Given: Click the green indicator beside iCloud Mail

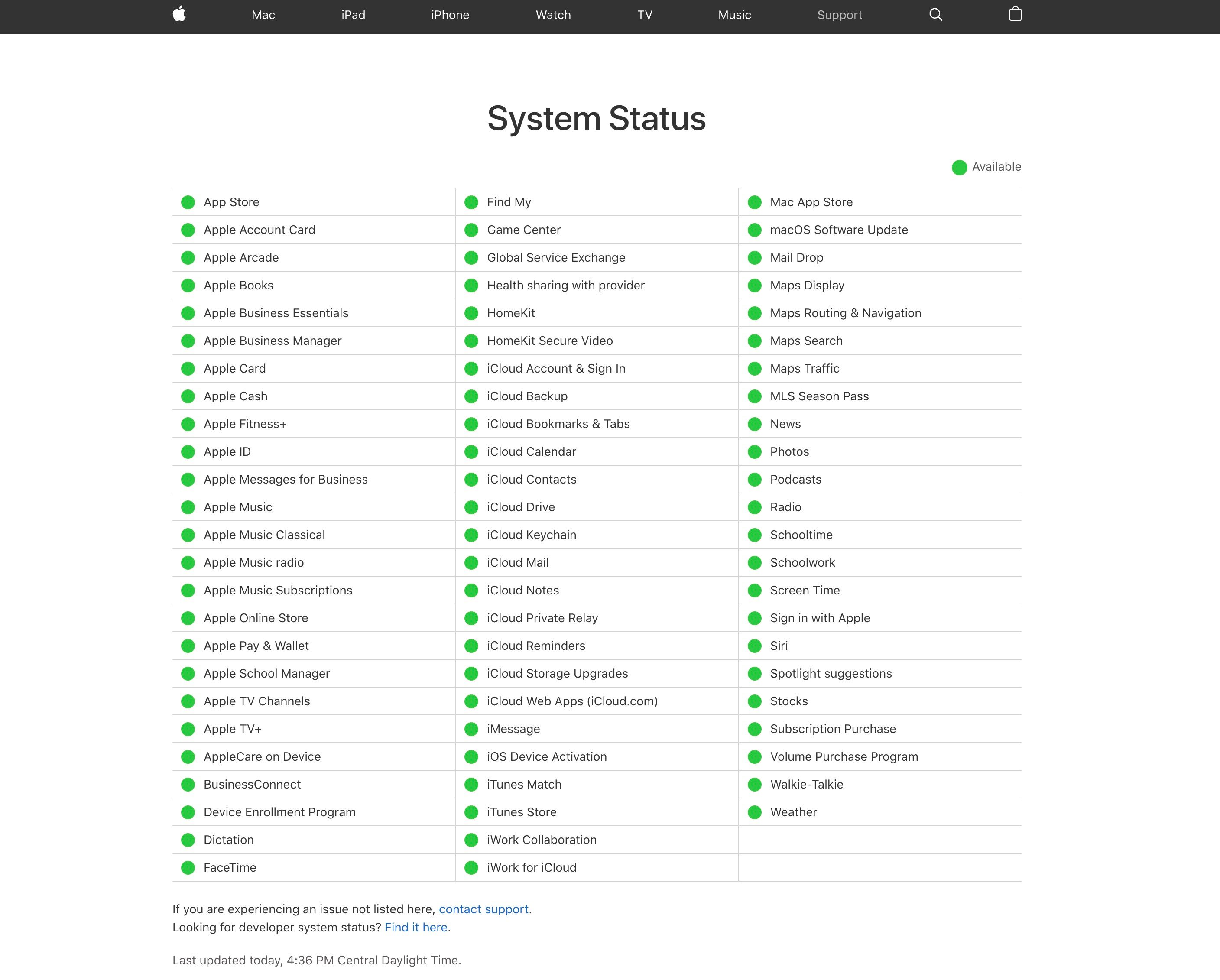Looking at the screenshot, I should [471, 562].
